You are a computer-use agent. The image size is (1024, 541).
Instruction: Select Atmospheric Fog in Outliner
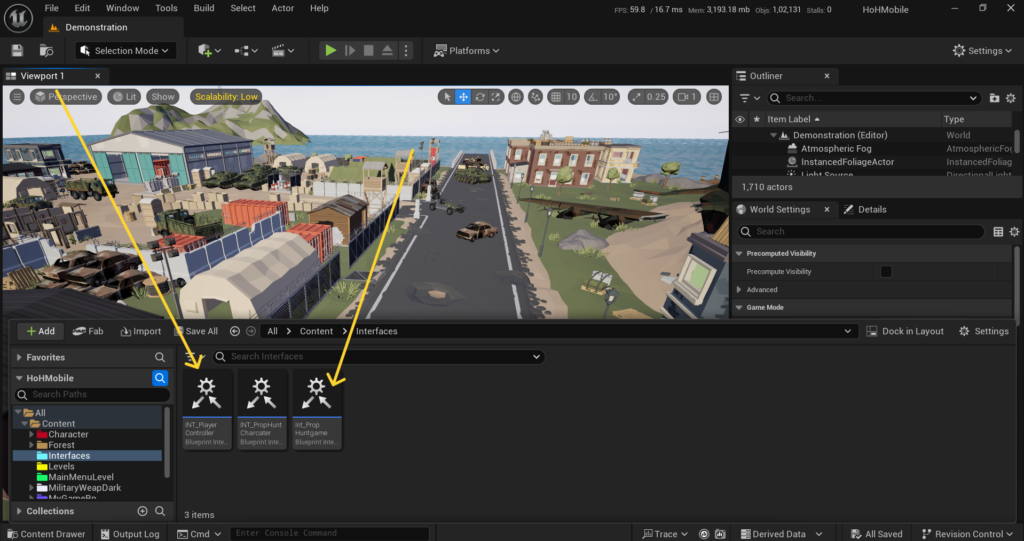click(836, 148)
